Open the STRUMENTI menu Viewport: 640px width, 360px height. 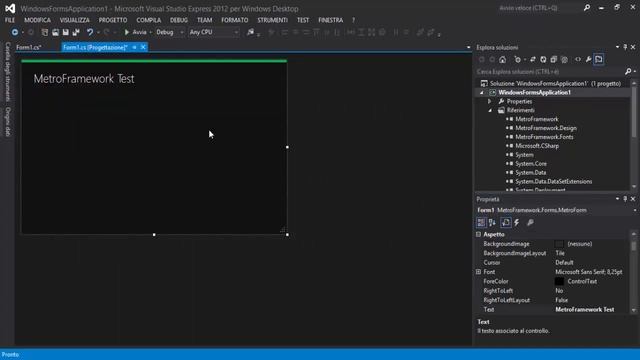[x=272, y=20]
